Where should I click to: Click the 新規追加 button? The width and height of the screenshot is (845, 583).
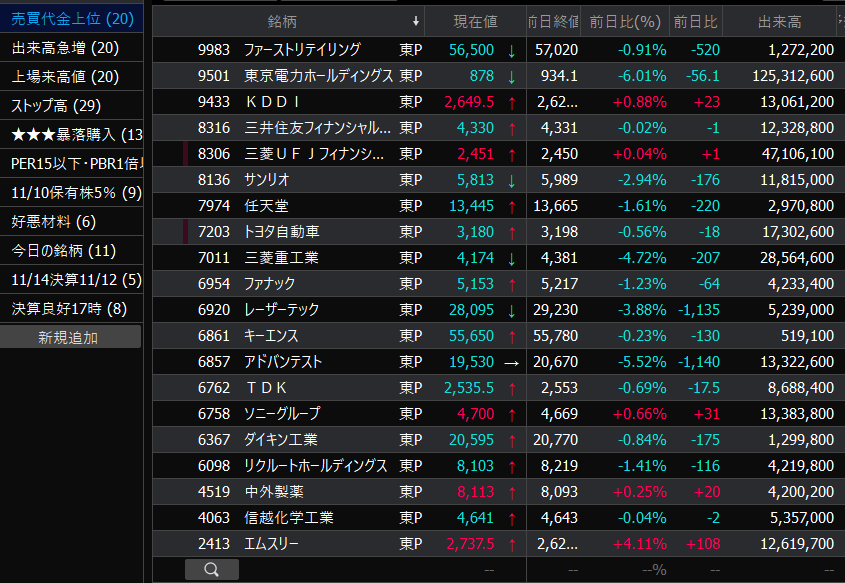point(70,337)
